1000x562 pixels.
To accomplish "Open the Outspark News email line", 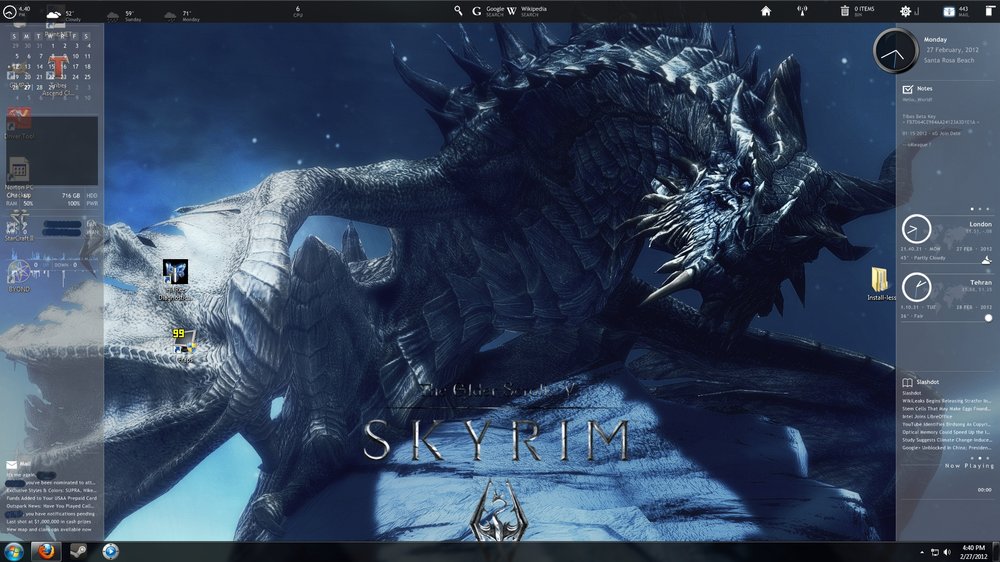I will pos(50,506).
